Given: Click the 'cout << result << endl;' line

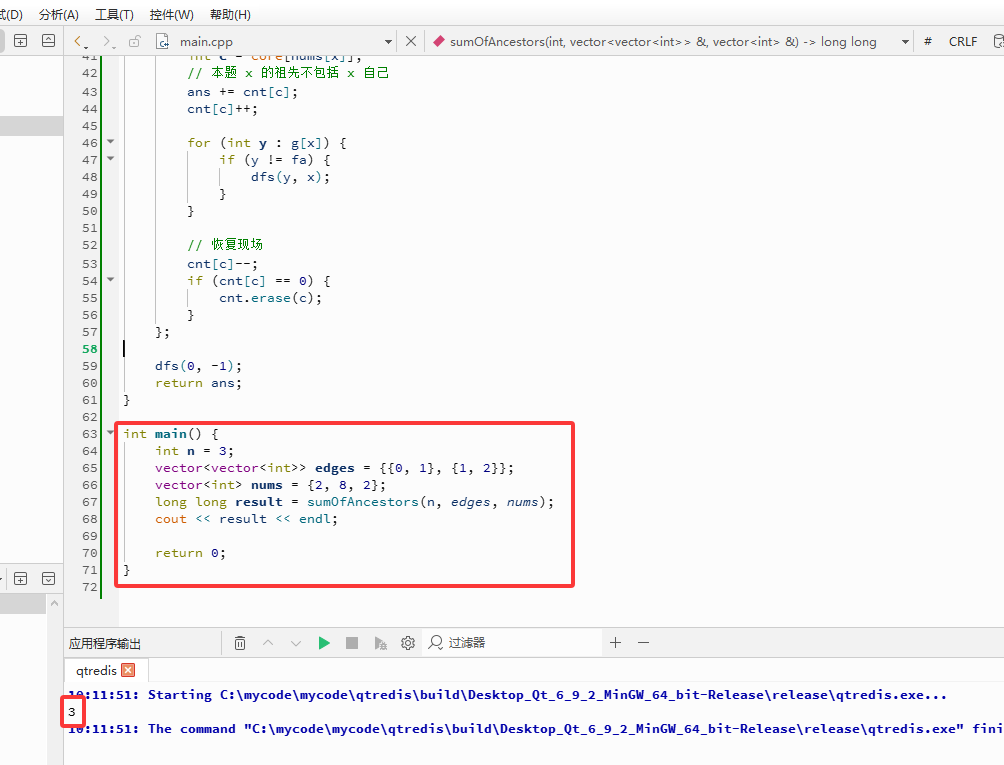Looking at the screenshot, I should click(x=246, y=519).
